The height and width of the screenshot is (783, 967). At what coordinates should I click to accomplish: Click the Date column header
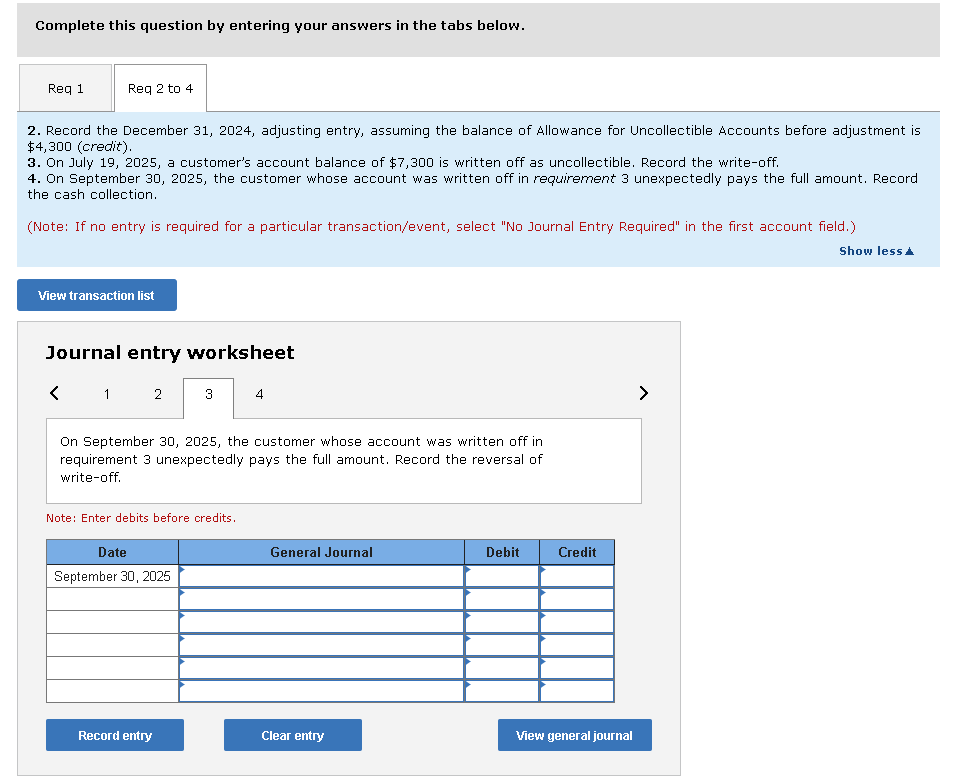(x=112, y=552)
